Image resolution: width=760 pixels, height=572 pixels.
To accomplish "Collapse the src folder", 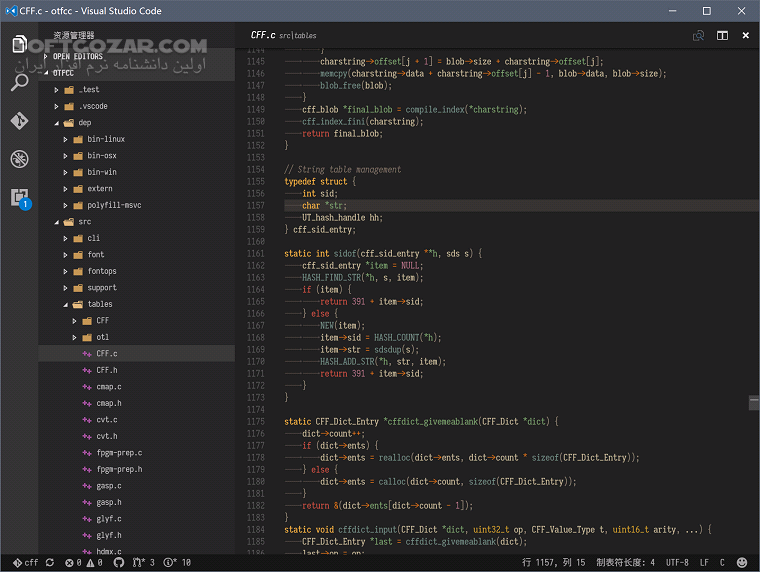I will click(x=137, y=221).
